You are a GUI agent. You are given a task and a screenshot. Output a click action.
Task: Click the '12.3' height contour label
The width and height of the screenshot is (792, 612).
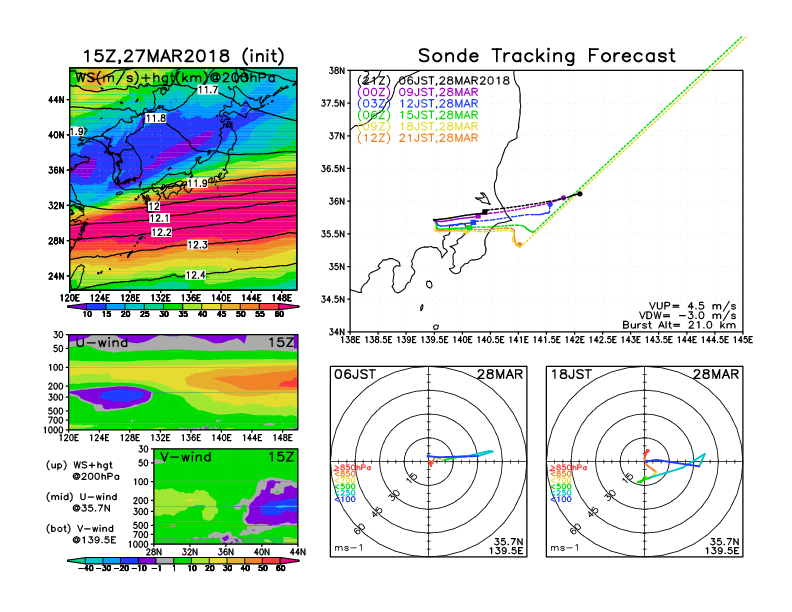197,245
